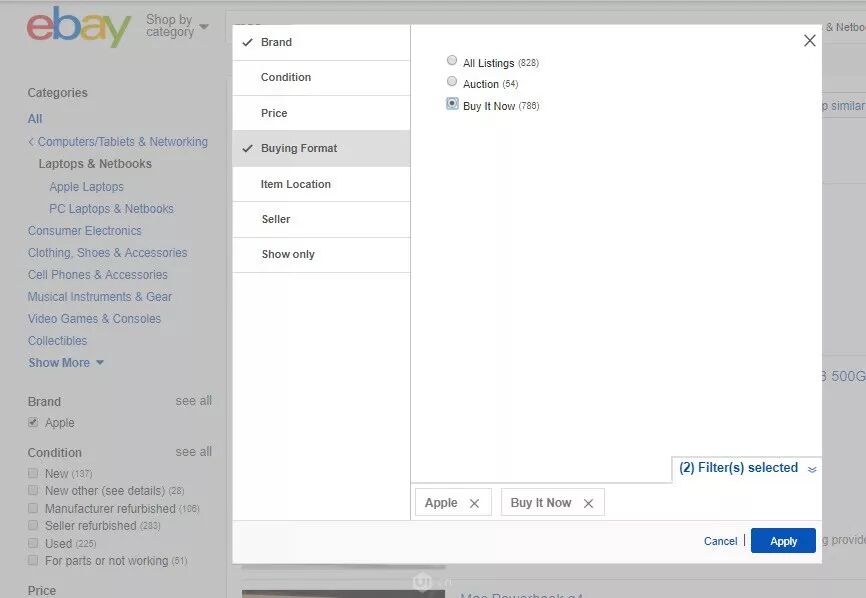
Task: Open the Condition filter tab
Action: coord(321,78)
